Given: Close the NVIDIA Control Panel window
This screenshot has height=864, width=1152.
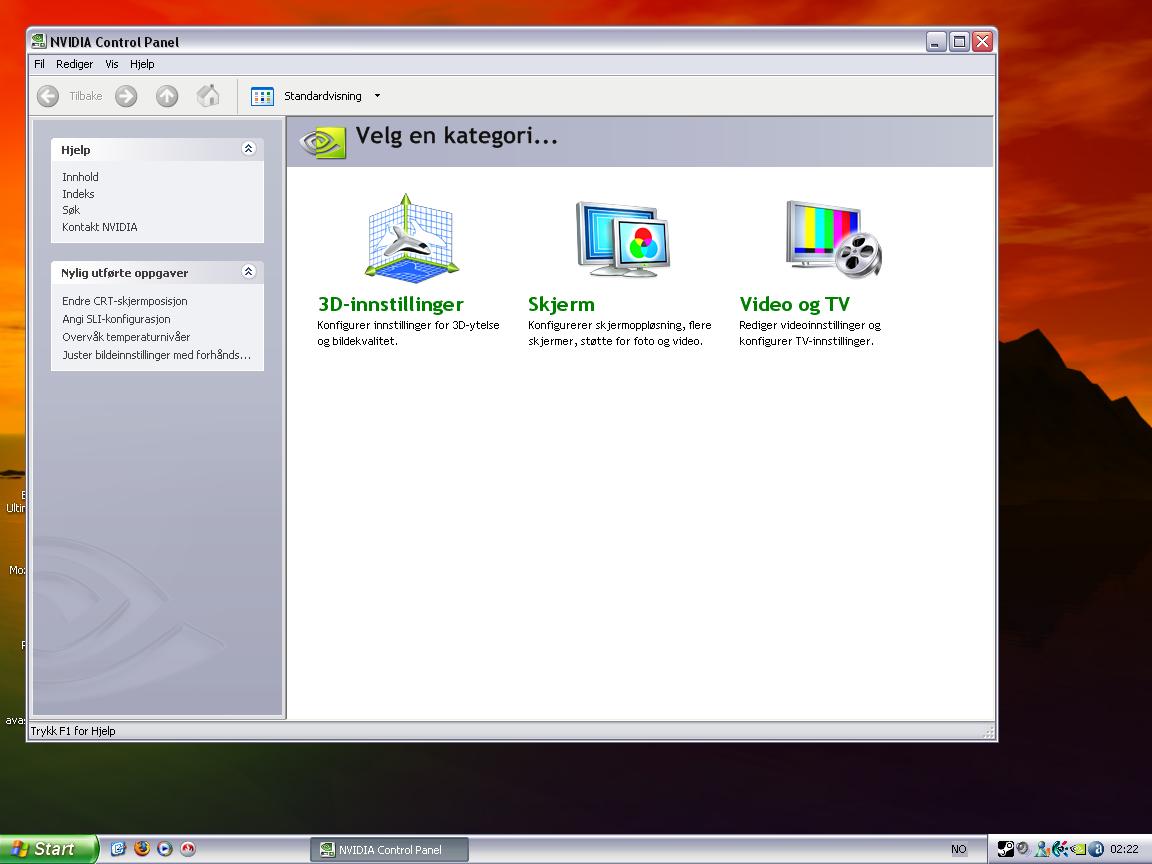Looking at the screenshot, I should point(982,41).
